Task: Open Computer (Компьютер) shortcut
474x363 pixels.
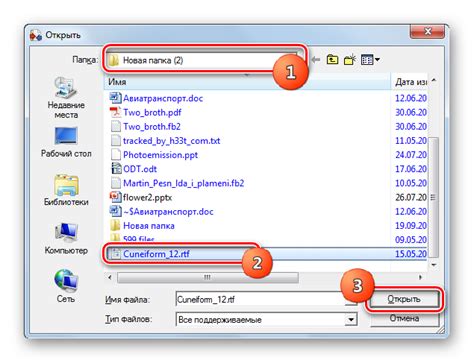Action: click(x=66, y=239)
